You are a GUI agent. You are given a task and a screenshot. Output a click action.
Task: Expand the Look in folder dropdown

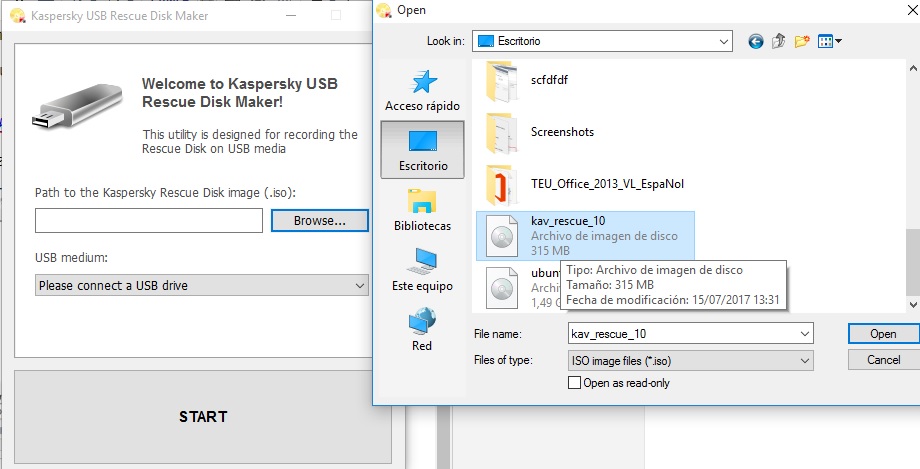(x=724, y=41)
